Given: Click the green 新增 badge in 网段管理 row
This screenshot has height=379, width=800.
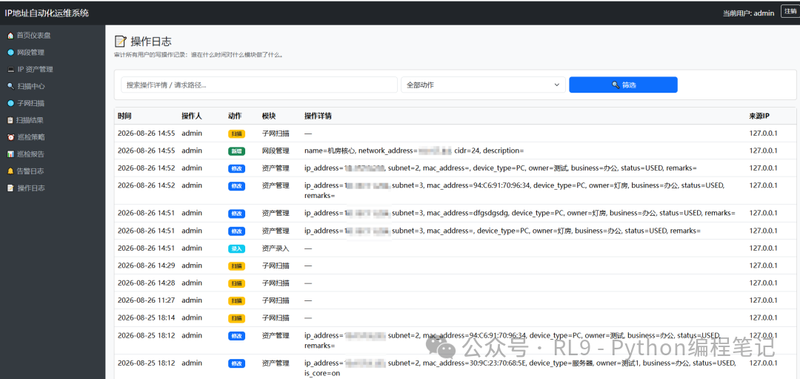Looking at the screenshot, I should (236, 151).
